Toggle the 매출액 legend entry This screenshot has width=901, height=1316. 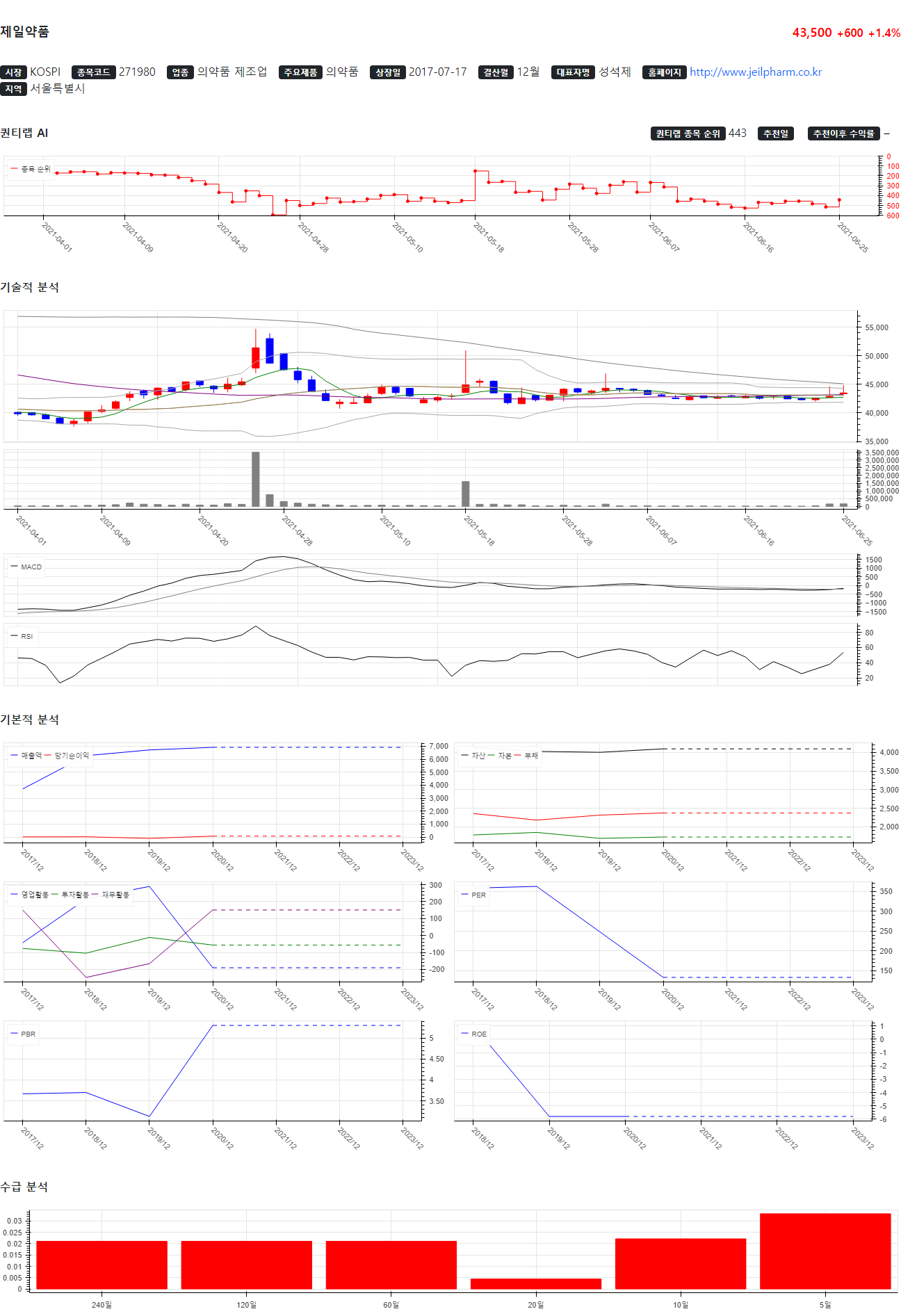[26, 756]
